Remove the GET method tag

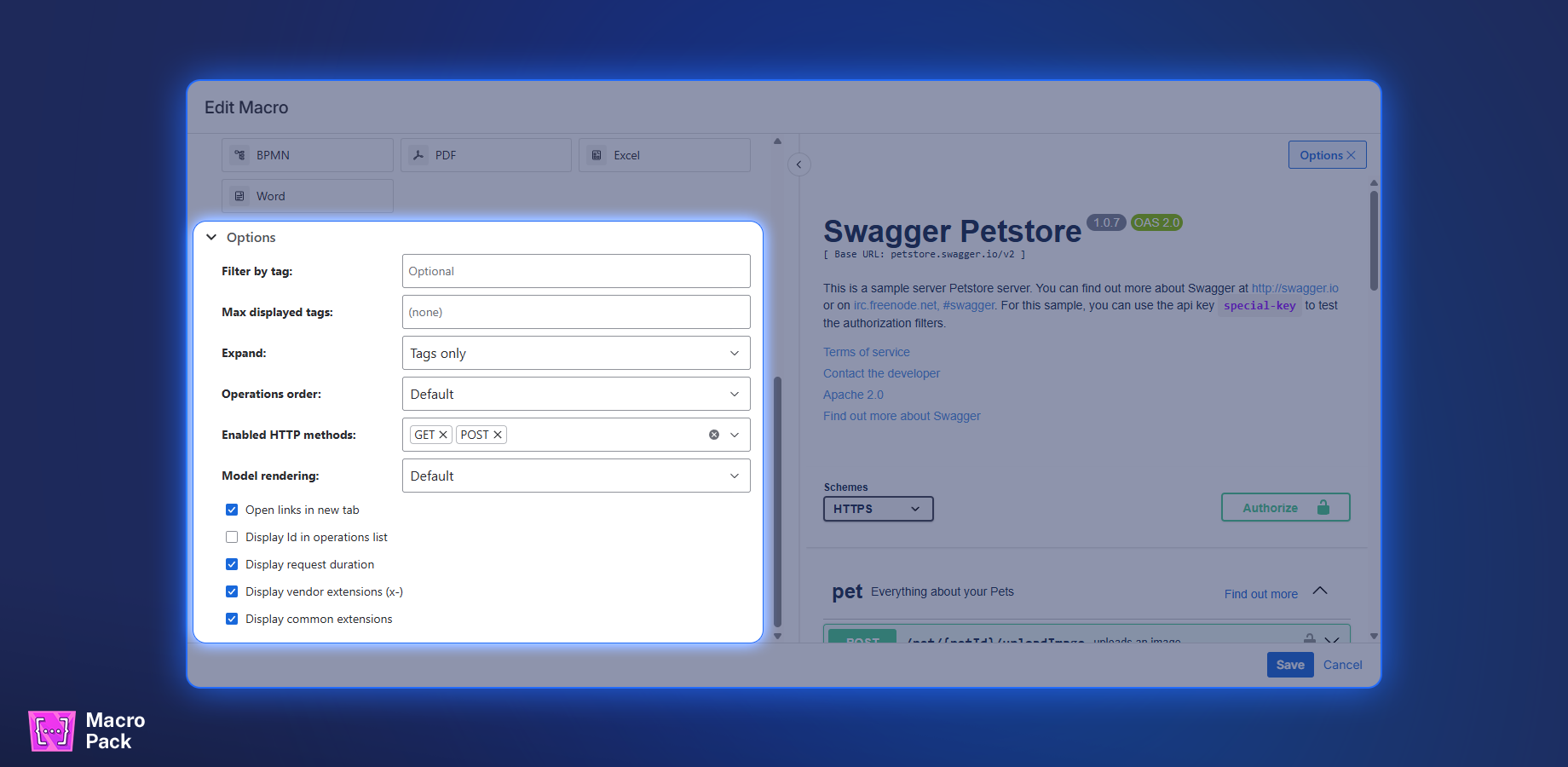pyautogui.click(x=443, y=435)
